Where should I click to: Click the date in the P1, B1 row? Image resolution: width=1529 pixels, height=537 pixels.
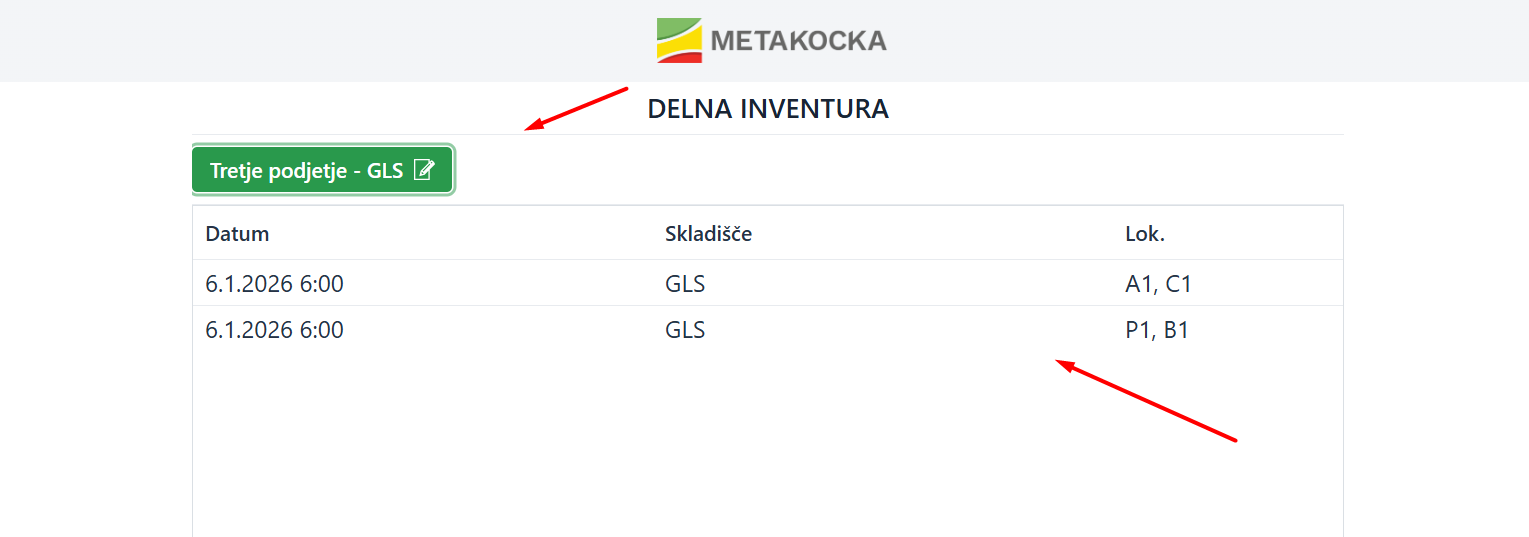coord(274,329)
